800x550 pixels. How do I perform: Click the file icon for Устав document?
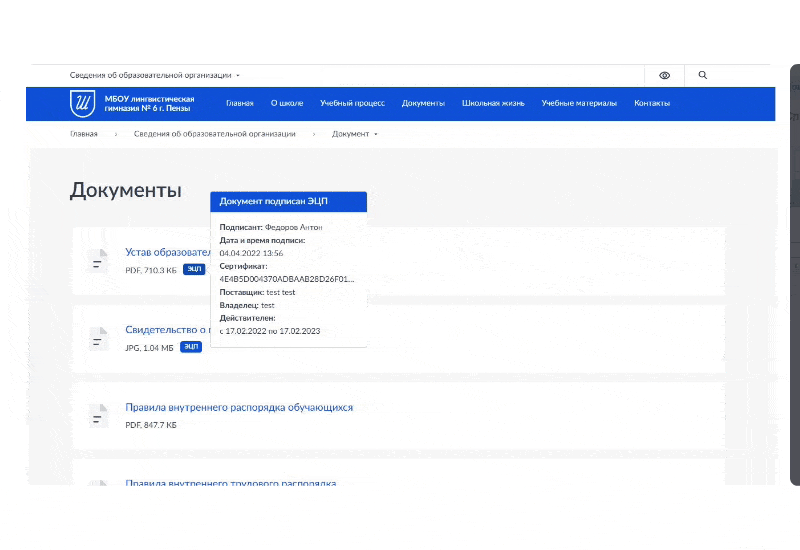(97, 261)
